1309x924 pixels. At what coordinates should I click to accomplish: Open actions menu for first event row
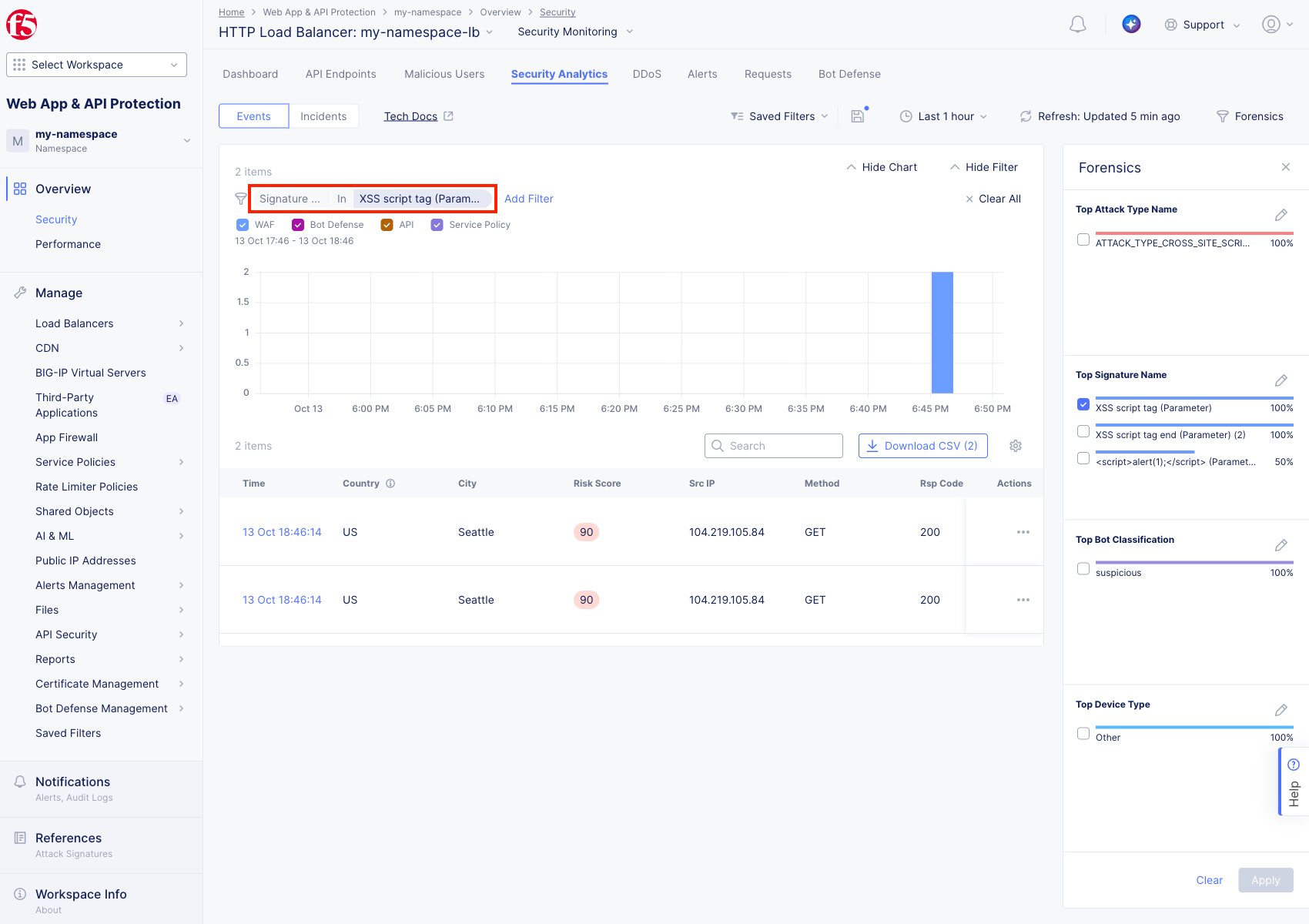pyautogui.click(x=1023, y=532)
